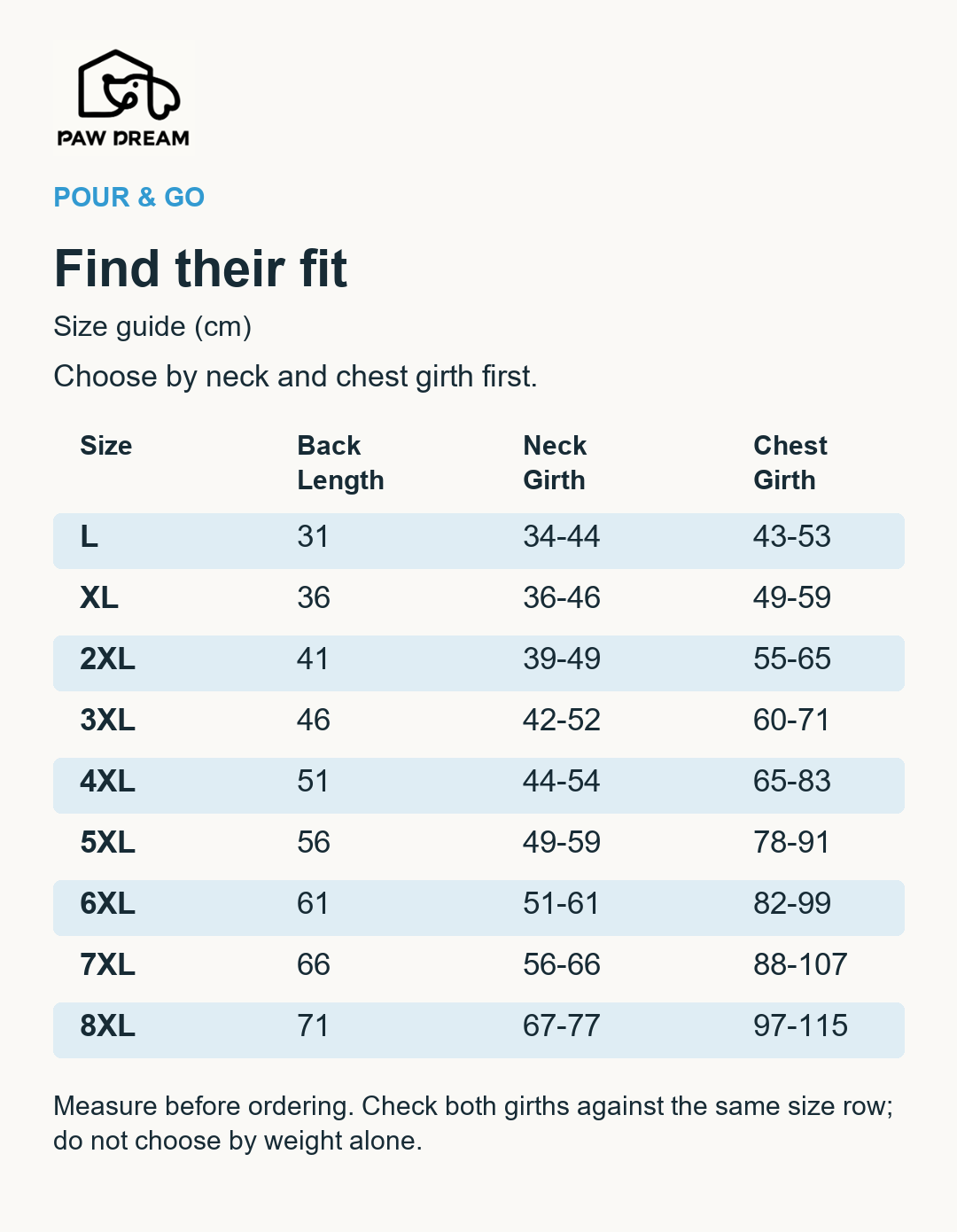Select the 6XL back length 61
The height and width of the screenshot is (1232, 957).
click(x=313, y=904)
